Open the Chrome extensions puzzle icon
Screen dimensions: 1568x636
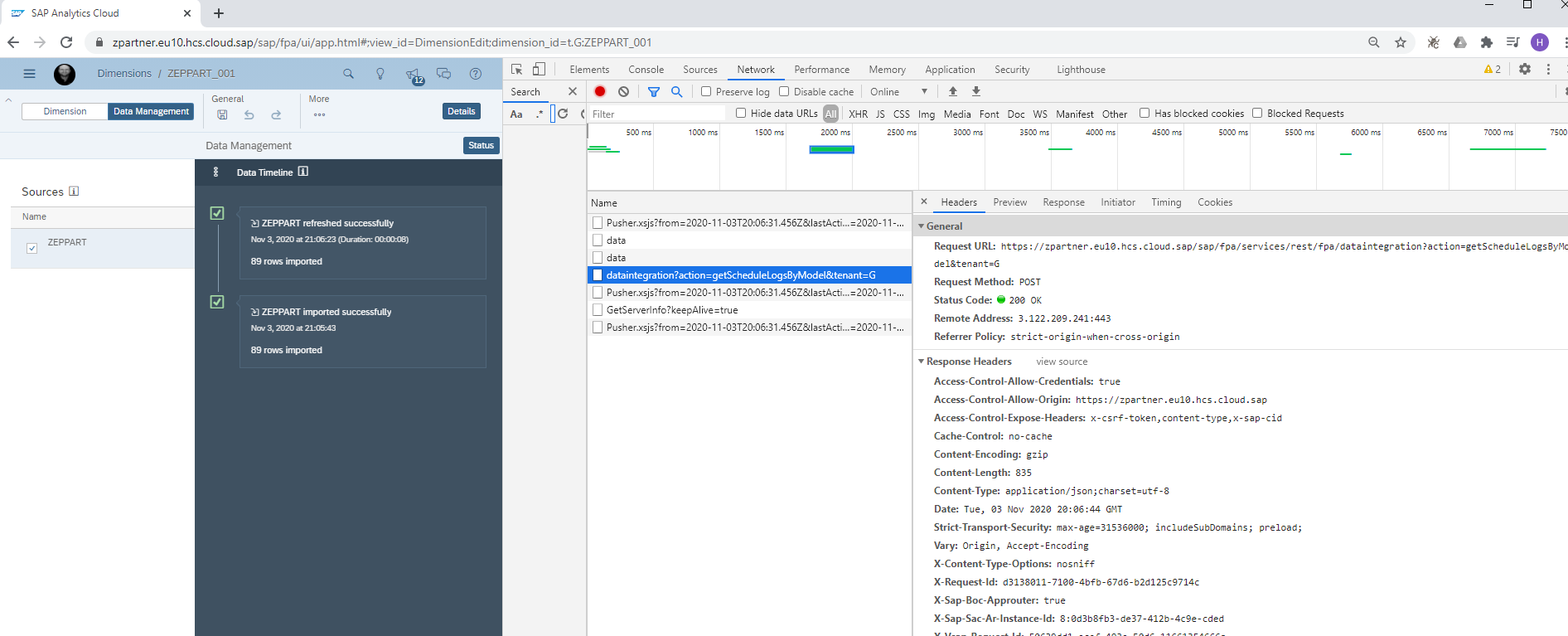(1487, 42)
